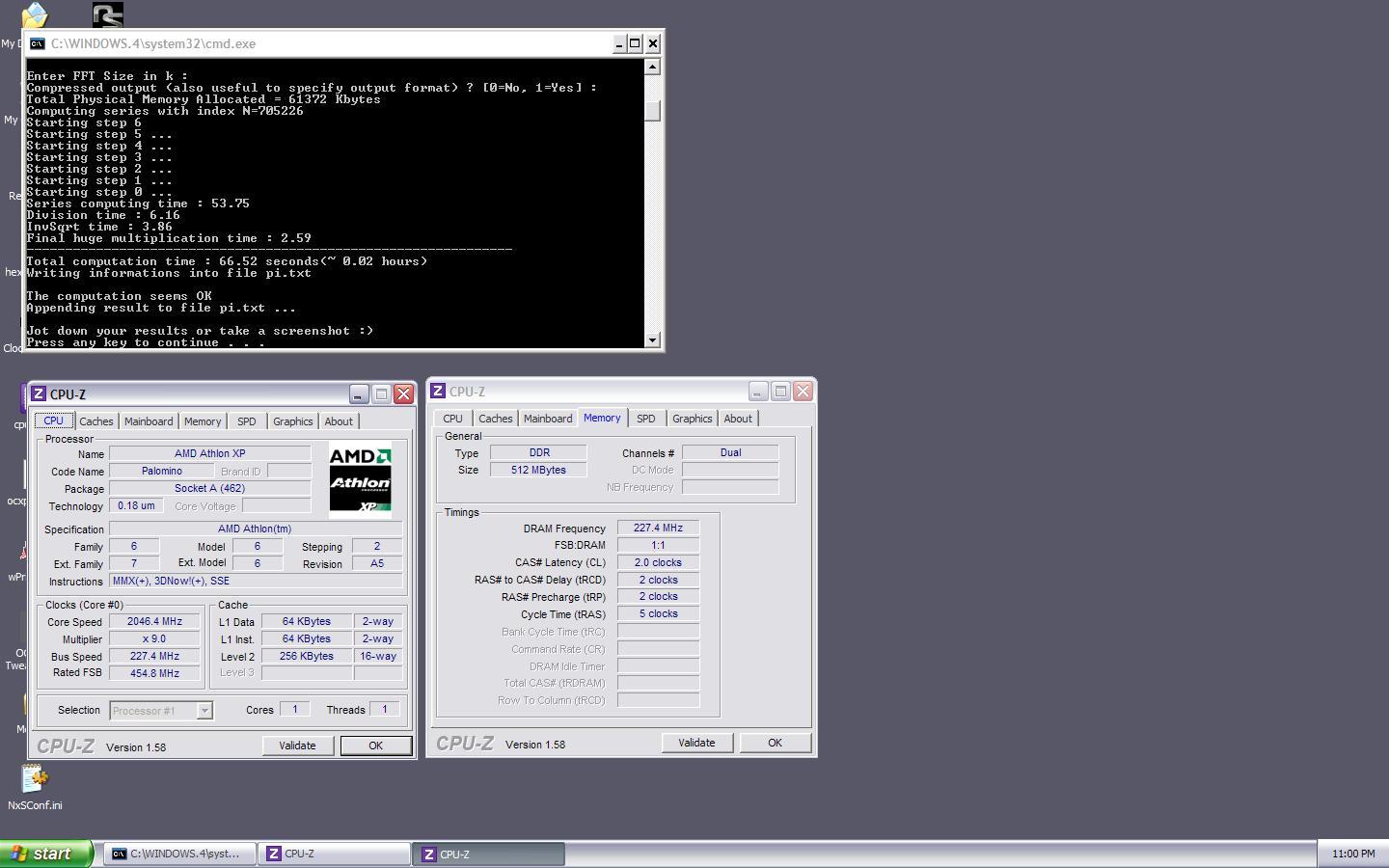Click the Level 2 cache 256 KBytes value
1389x868 pixels.
coord(307,656)
